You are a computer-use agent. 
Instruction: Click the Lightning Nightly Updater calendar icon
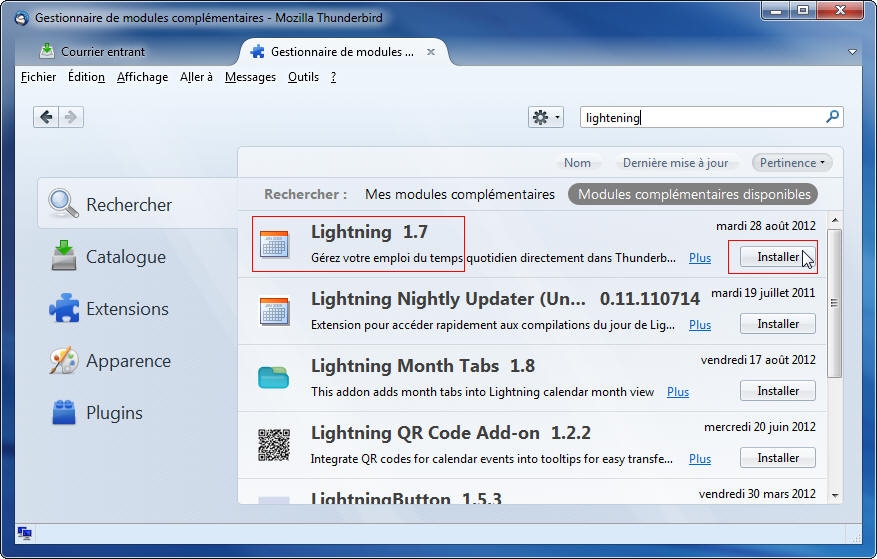(274, 311)
